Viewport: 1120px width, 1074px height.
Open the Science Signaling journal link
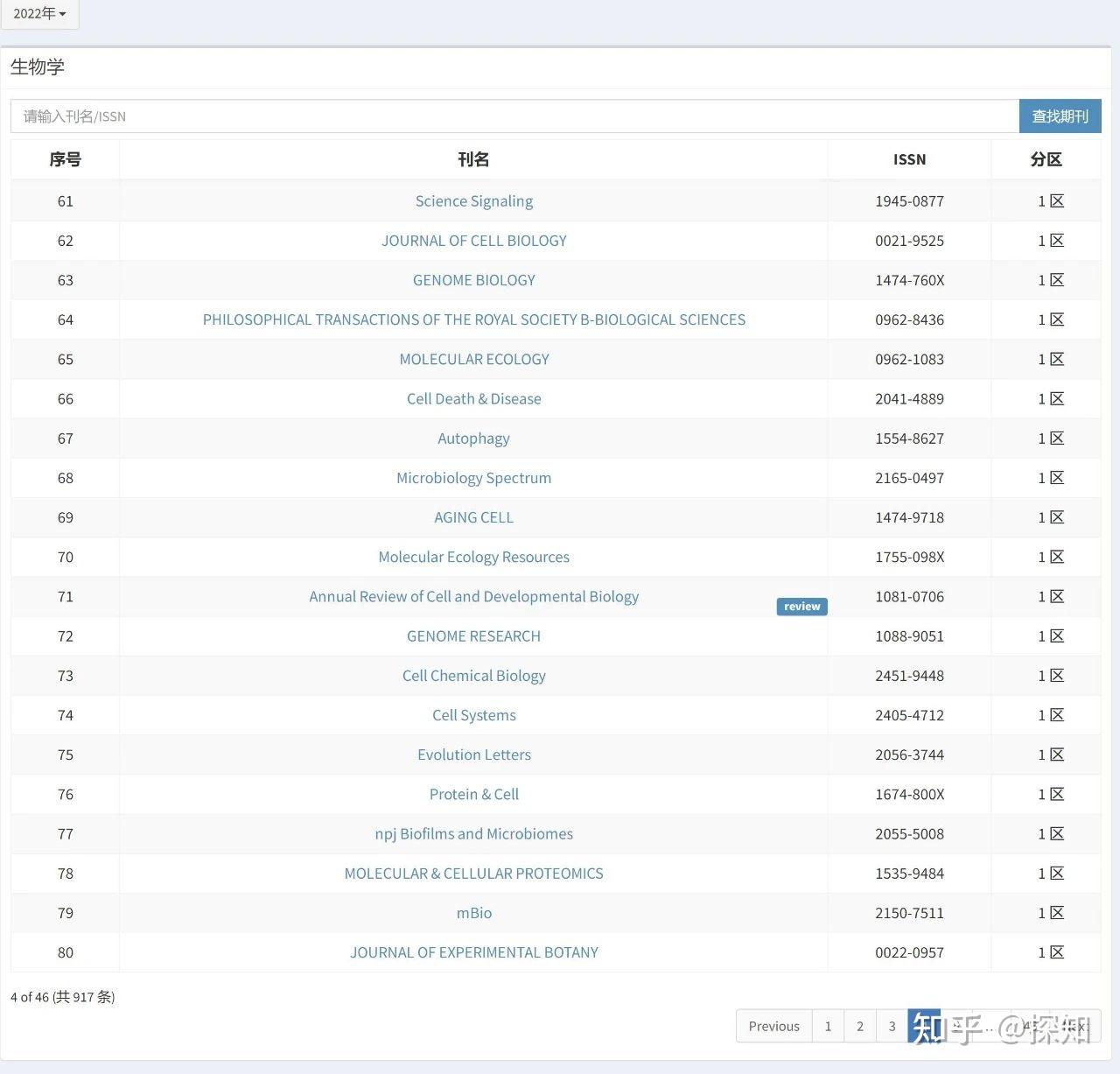[474, 201]
